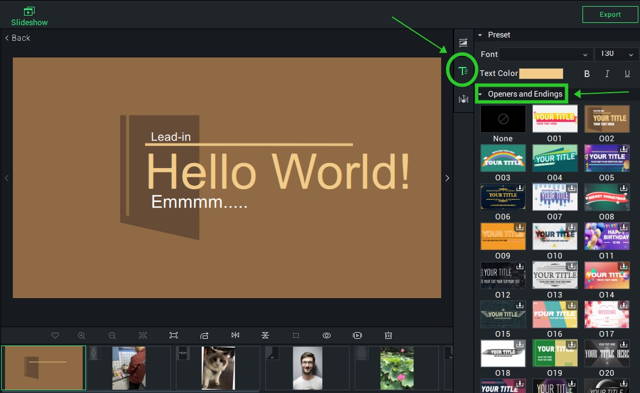
Task: Select title preset 012
Action: click(x=503, y=275)
